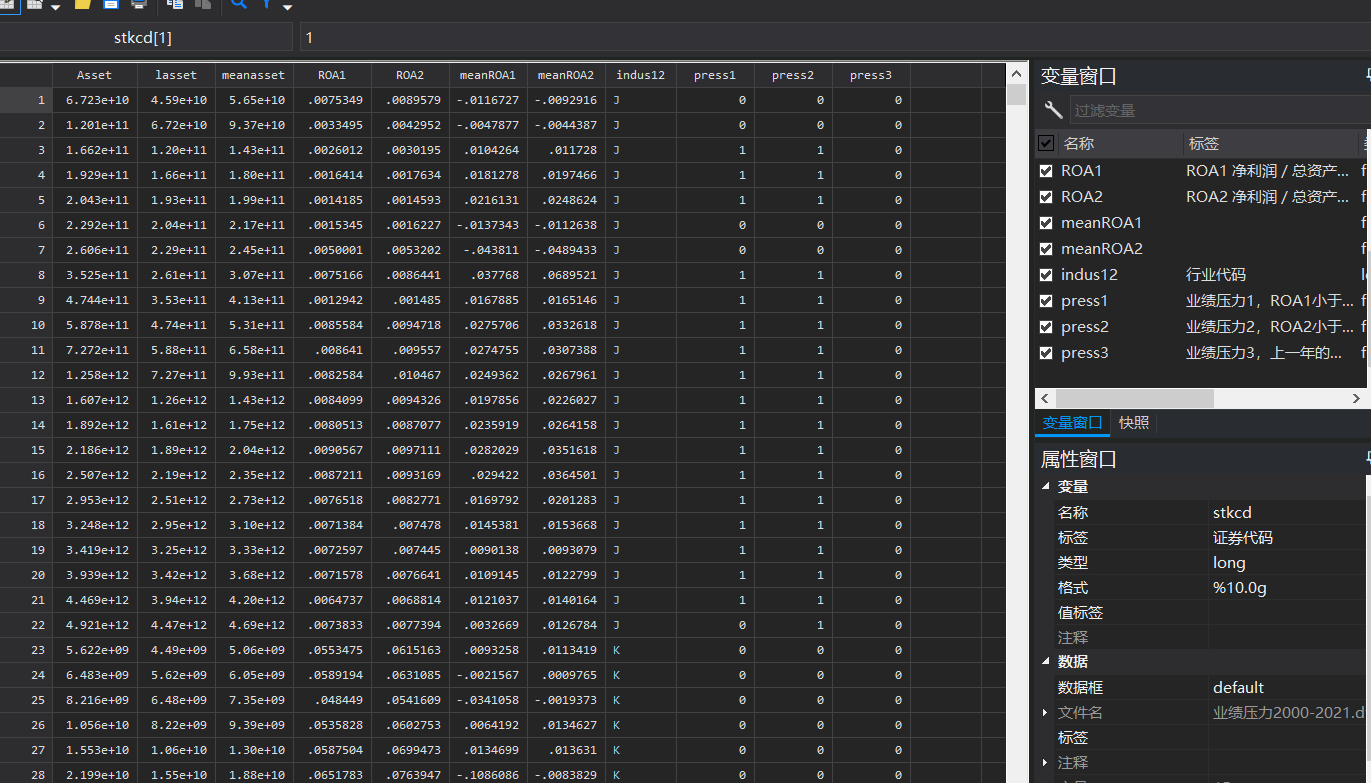Click the variables list horizontal scrollbar thumb
Image resolution: width=1371 pixels, height=783 pixels.
1134,398
